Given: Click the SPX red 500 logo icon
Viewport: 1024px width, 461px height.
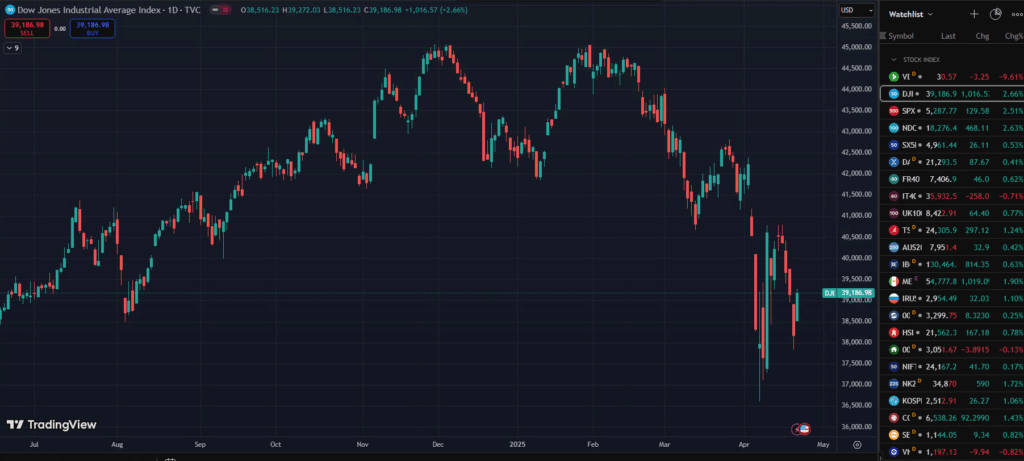Looking at the screenshot, I should pyautogui.click(x=894, y=111).
